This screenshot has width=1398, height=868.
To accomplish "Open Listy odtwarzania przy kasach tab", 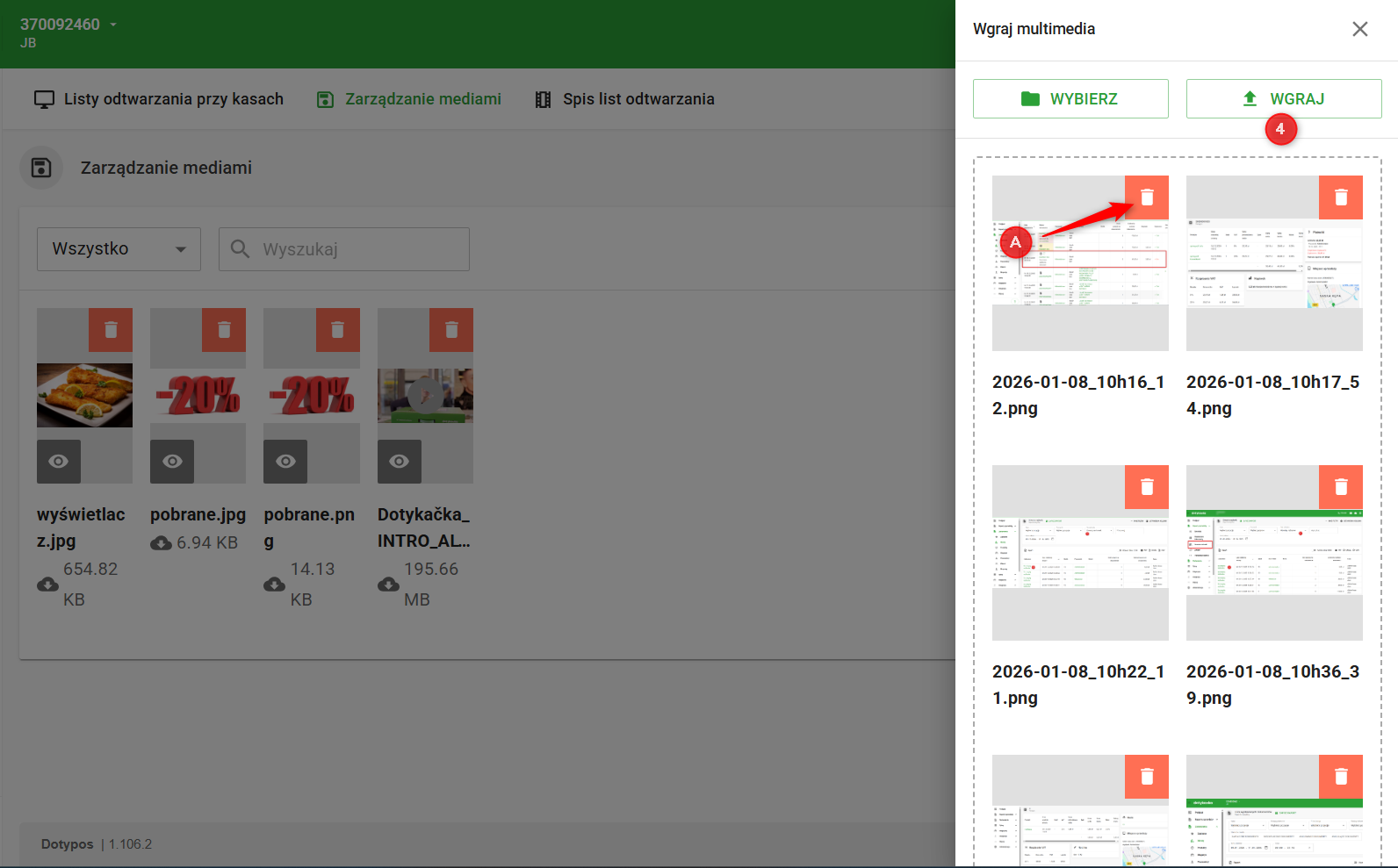I will point(159,99).
